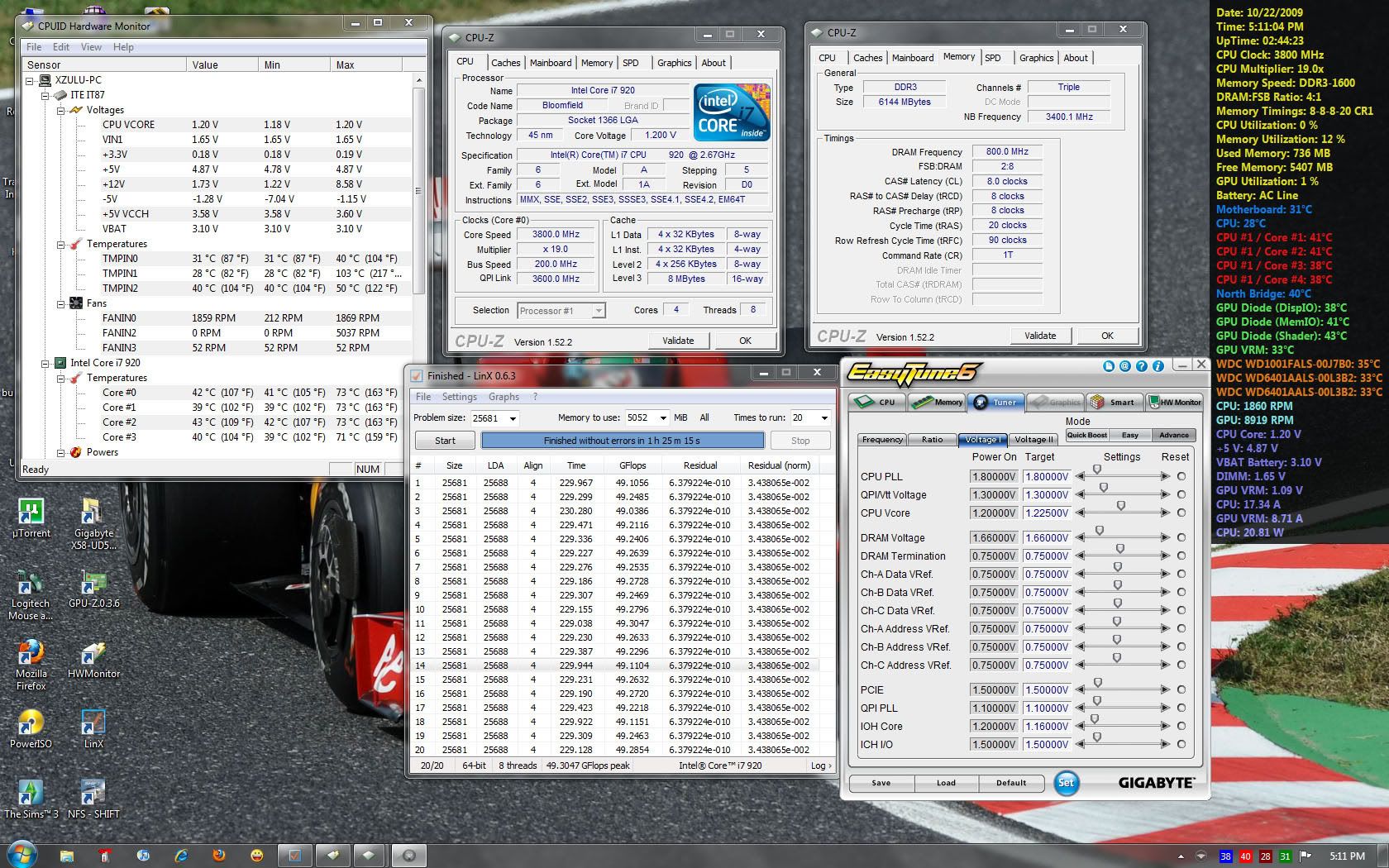Collapse the Voltages node in HWMonitor
The height and width of the screenshot is (868, 1389).
pos(60,110)
